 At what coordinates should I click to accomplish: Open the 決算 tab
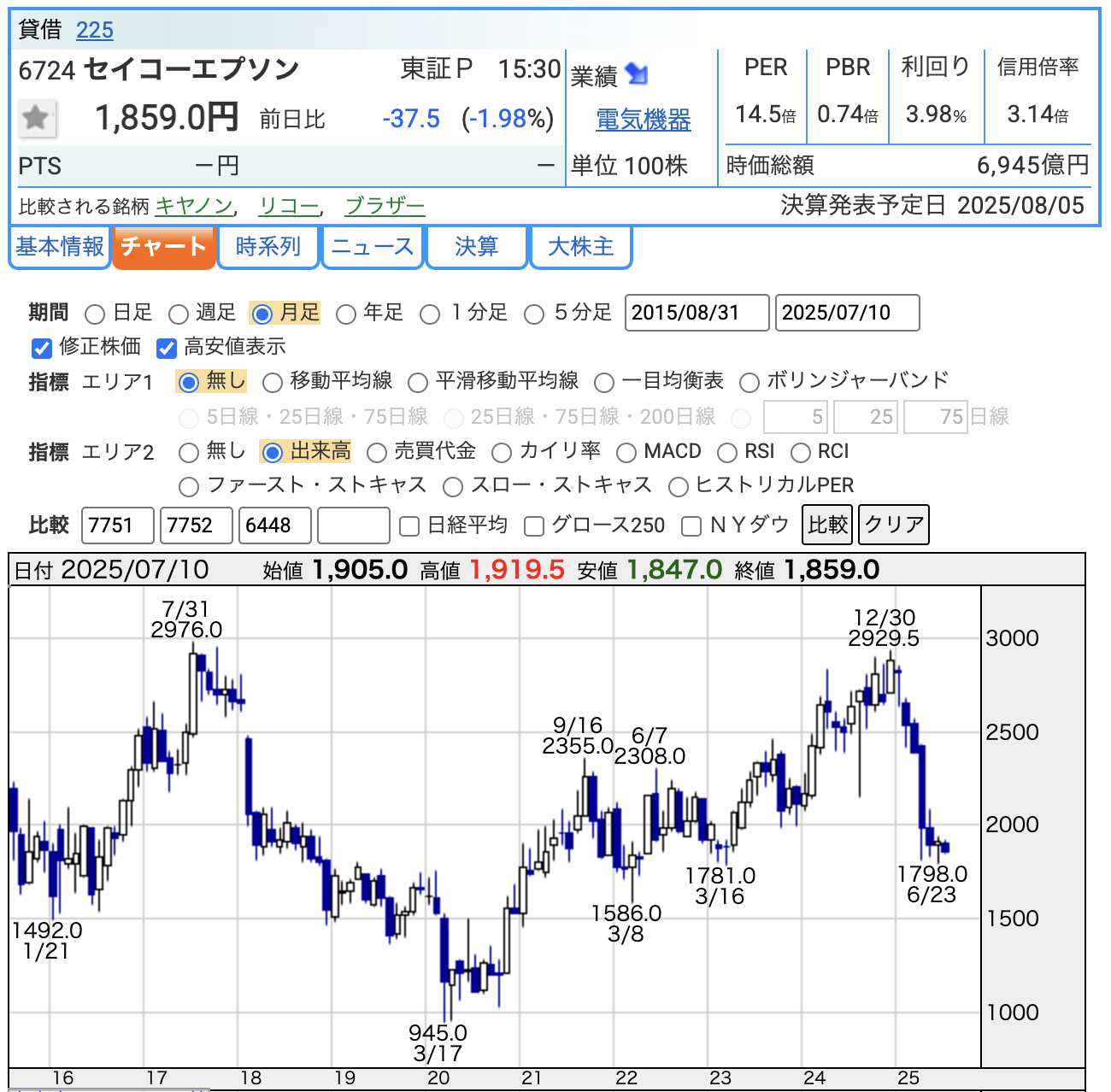point(476,247)
